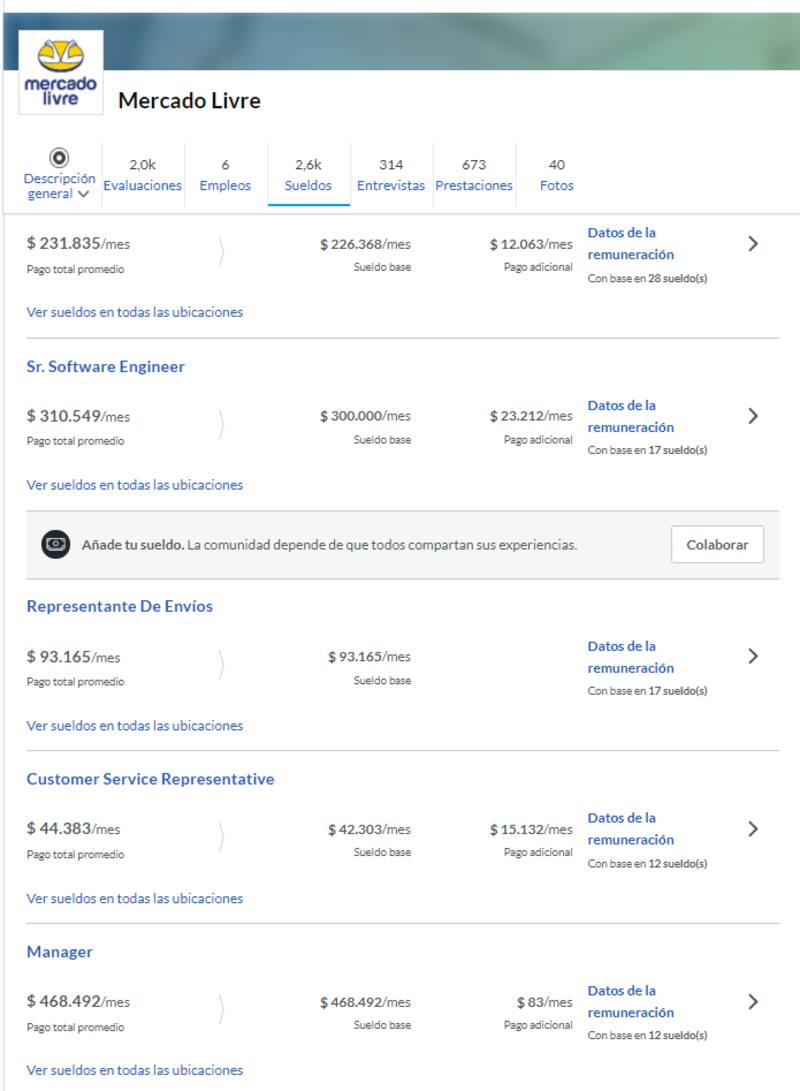Screen dimensions: 800x1091
Task: Open Datos de la remuneración for Customer Service
Action: click(x=631, y=829)
